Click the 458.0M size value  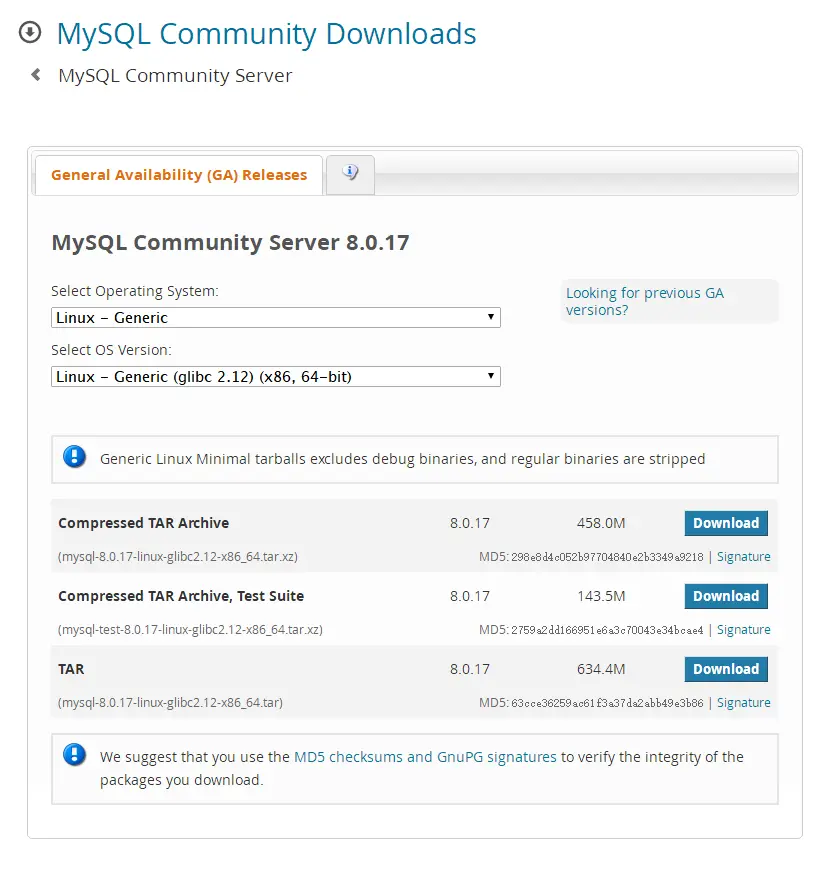601,523
